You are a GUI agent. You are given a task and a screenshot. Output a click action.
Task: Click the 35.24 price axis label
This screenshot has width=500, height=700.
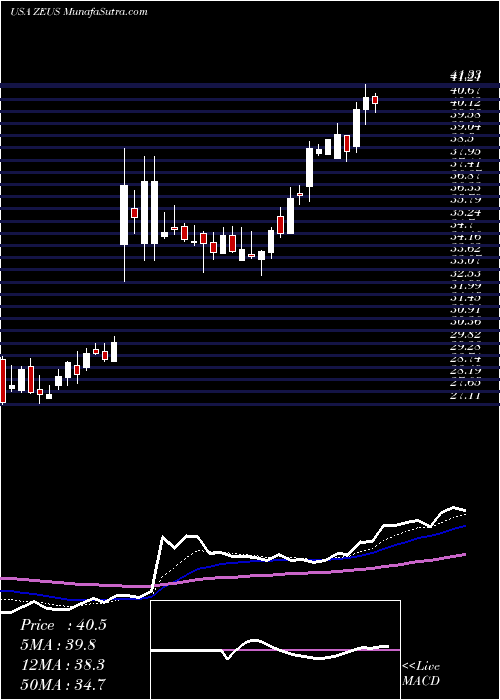pos(466,213)
